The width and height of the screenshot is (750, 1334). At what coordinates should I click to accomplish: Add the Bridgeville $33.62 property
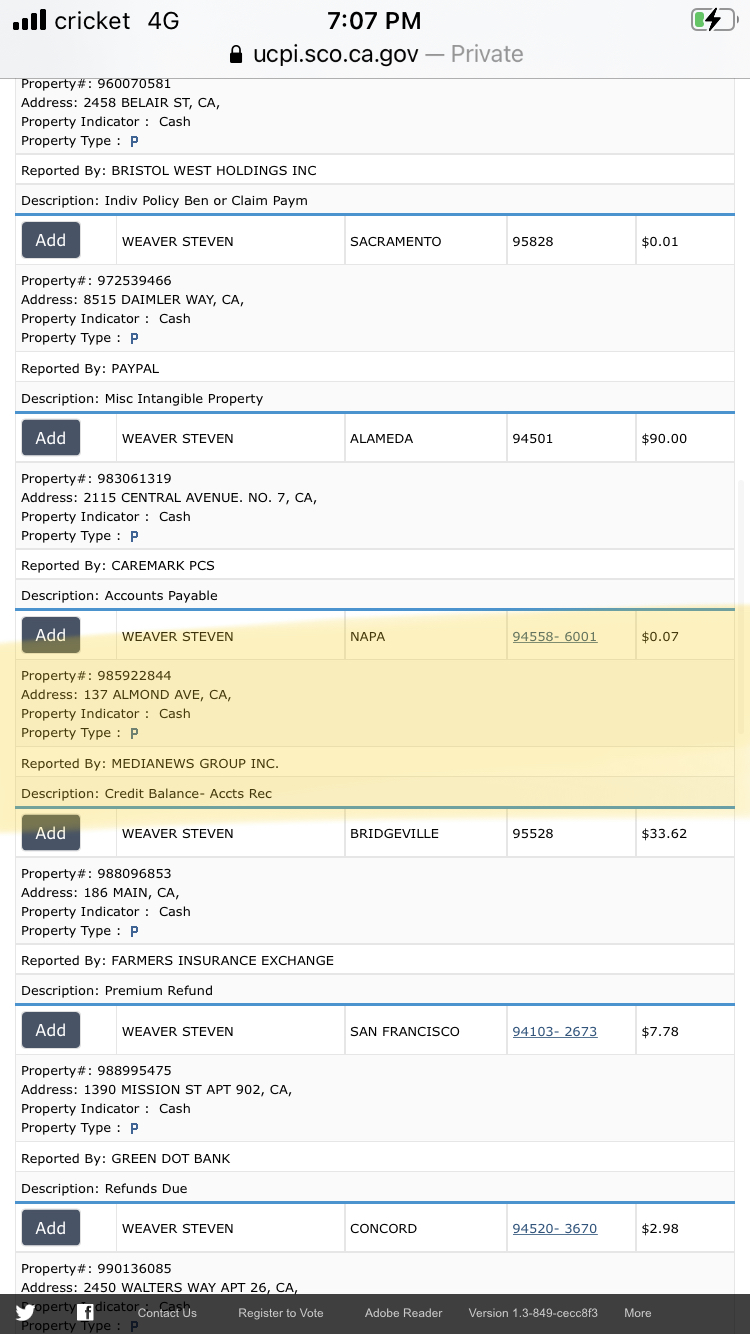tap(51, 833)
